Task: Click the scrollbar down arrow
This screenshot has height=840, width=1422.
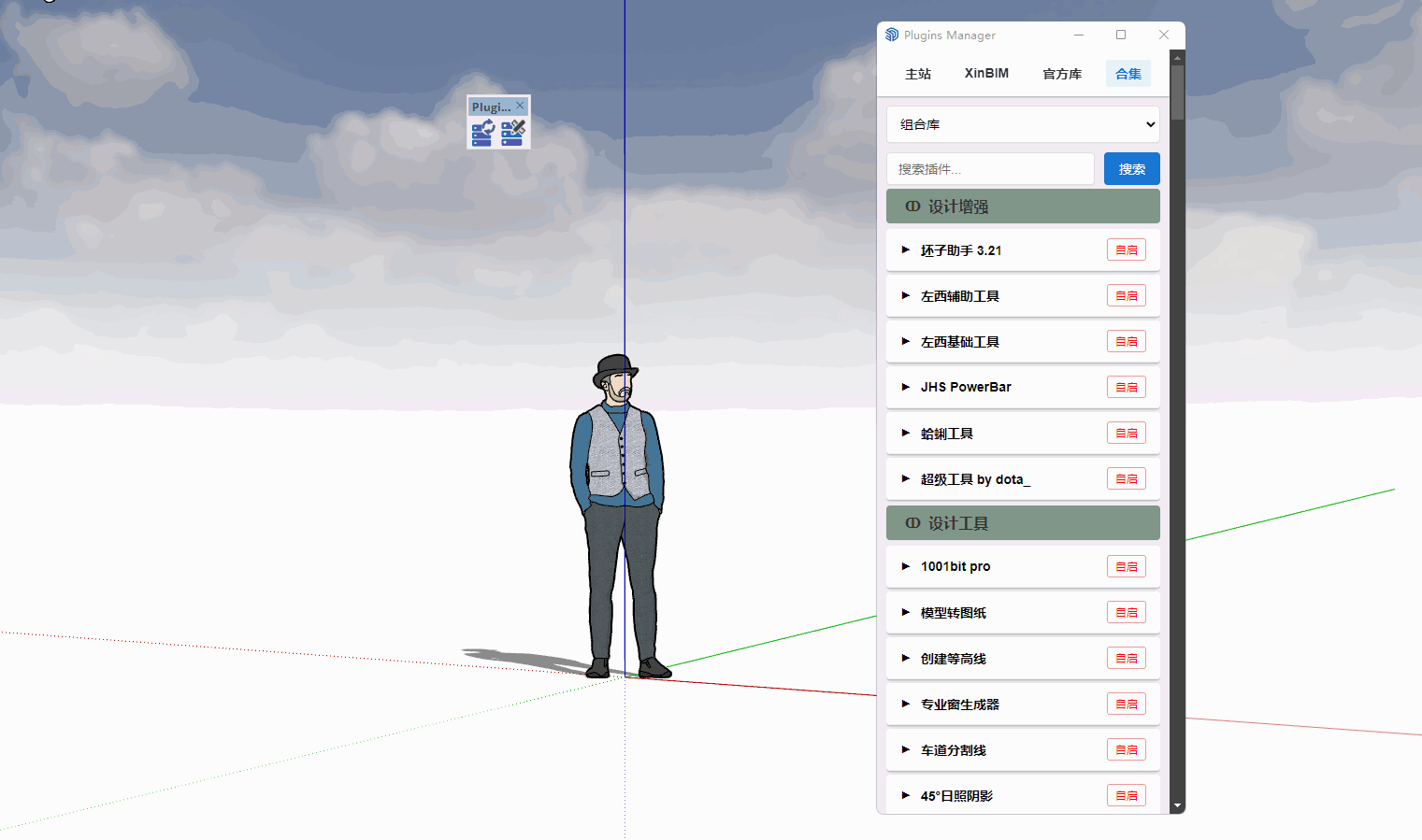Action: [1177, 805]
